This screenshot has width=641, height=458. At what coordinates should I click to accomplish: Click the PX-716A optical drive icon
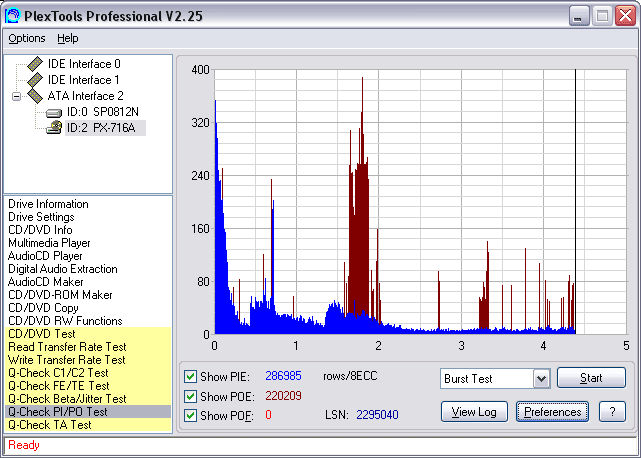coord(54,128)
